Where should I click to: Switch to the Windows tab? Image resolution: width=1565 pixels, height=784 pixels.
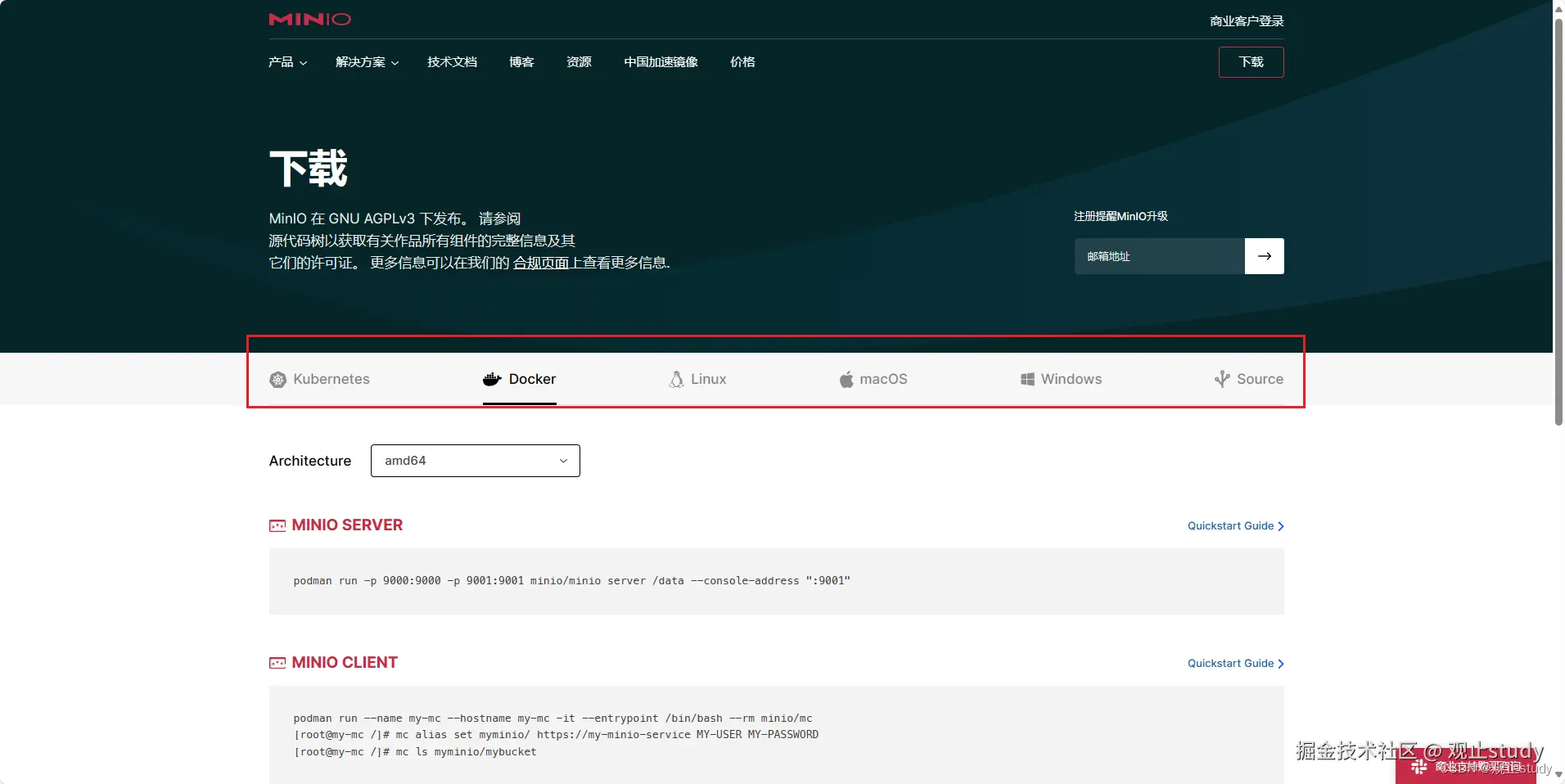(1061, 380)
